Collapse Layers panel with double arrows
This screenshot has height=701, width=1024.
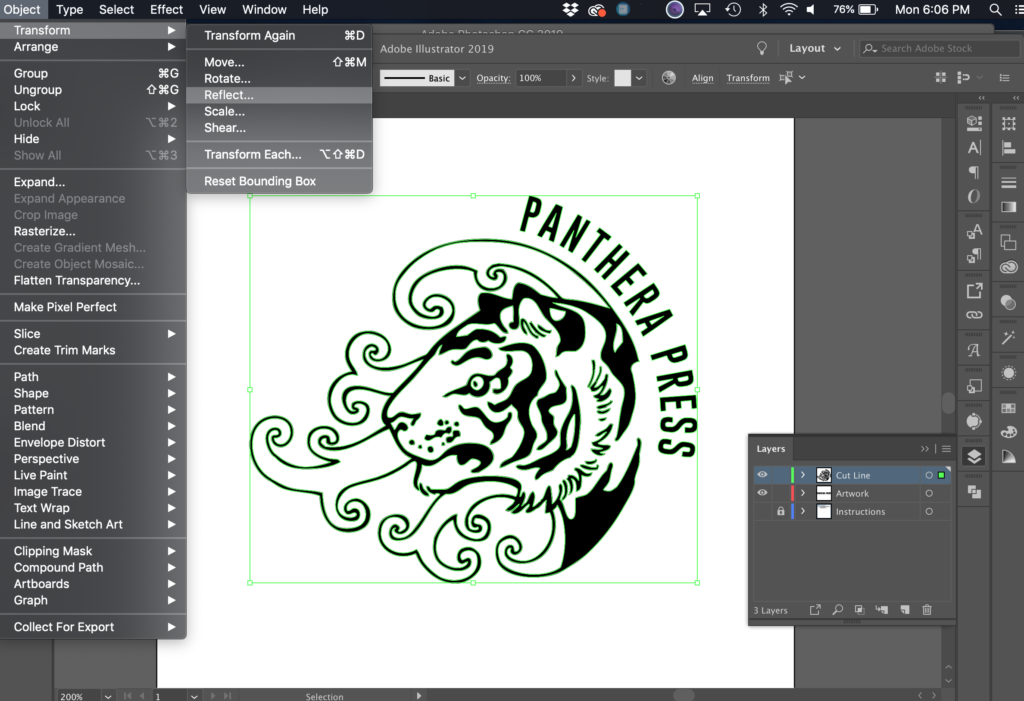coord(924,449)
